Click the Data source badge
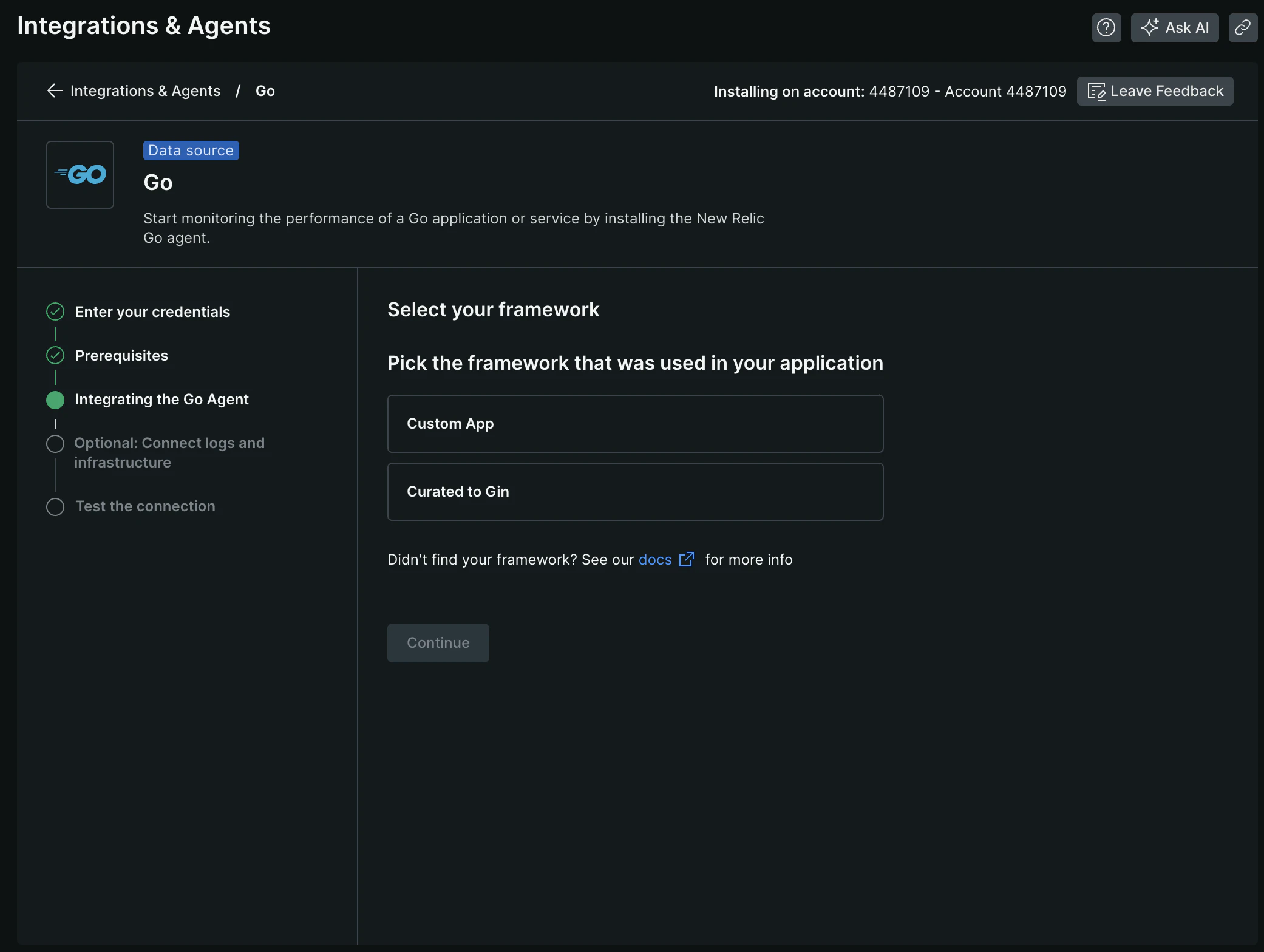The width and height of the screenshot is (1264, 952). (x=191, y=151)
